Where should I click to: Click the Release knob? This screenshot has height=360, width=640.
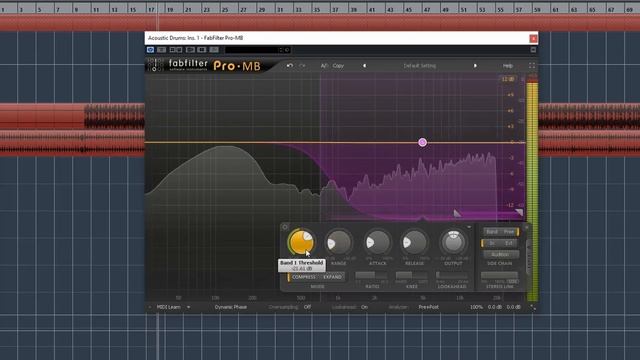click(x=414, y=242)
